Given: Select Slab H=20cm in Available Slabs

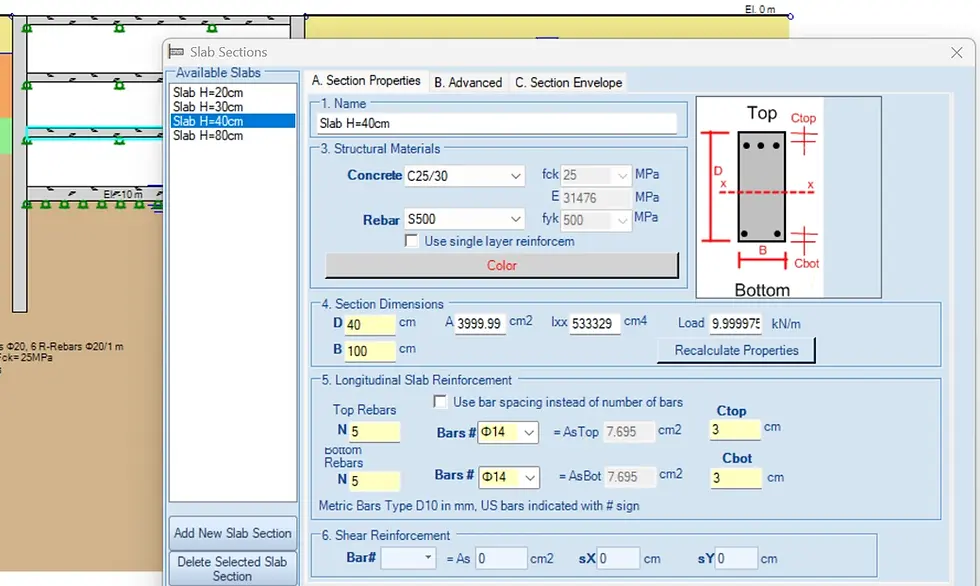Looking at the screenshot, I should click(x=232, y=92).
